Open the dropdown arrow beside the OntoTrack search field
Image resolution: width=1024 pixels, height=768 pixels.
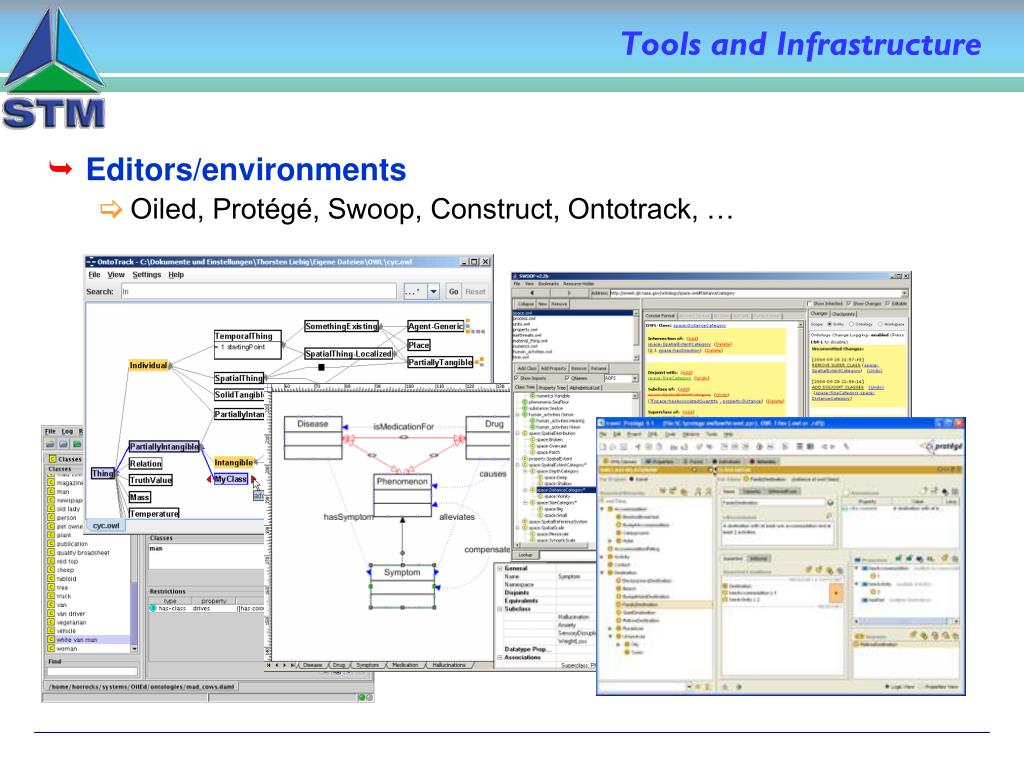[x=434, y=291]
